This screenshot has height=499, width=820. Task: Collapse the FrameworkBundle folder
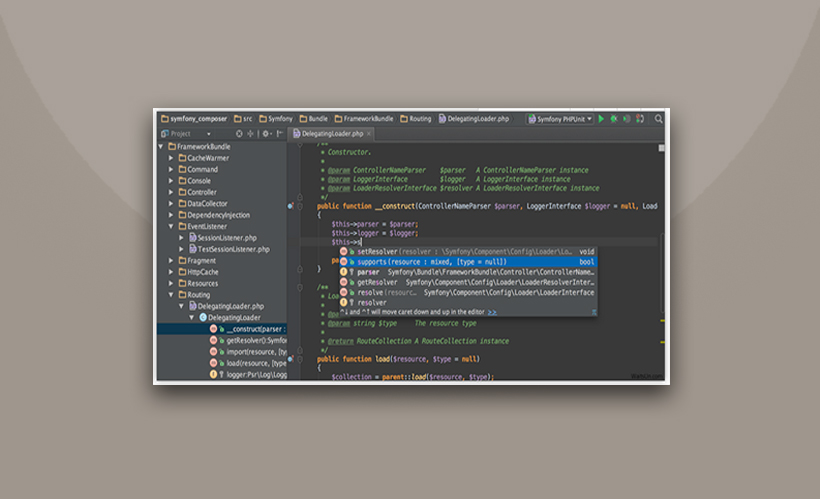[161, 146]
